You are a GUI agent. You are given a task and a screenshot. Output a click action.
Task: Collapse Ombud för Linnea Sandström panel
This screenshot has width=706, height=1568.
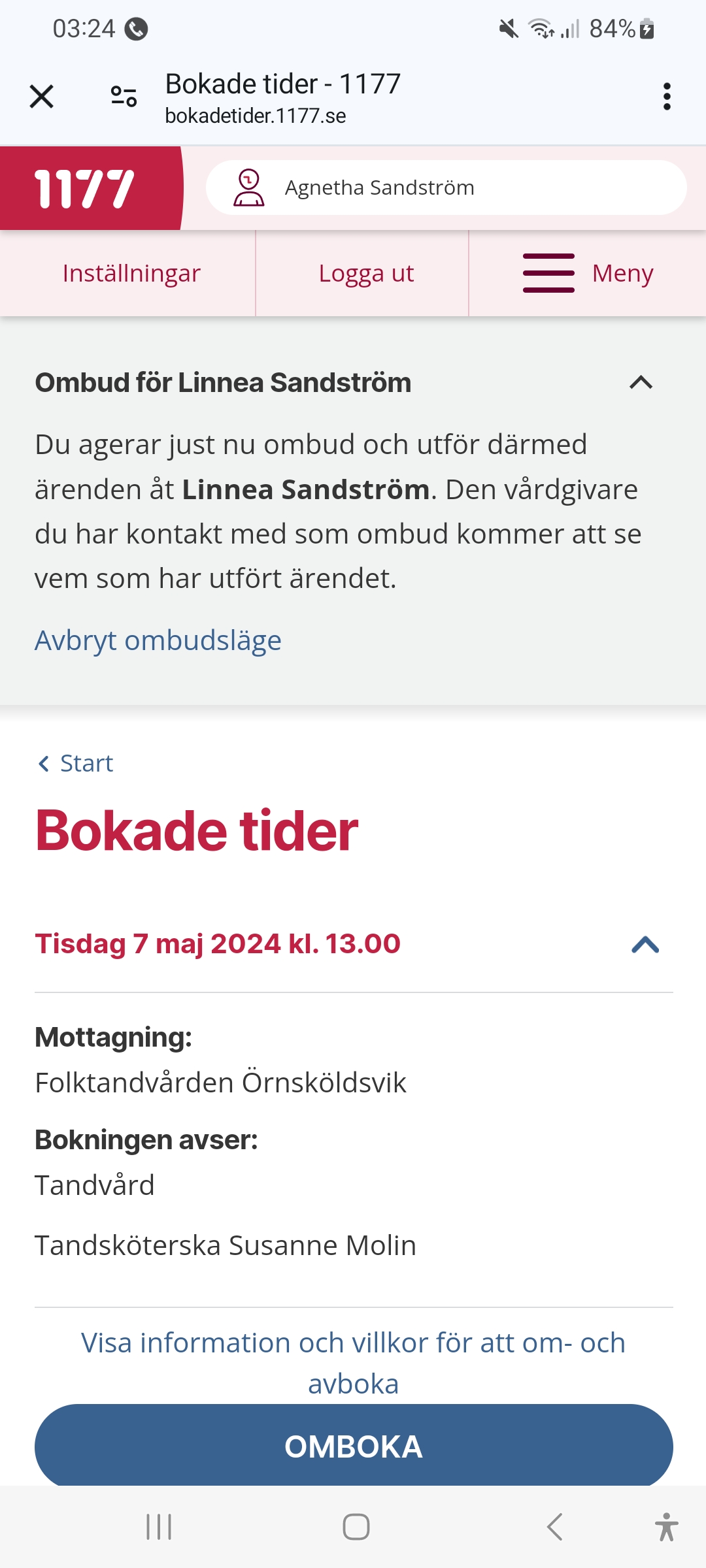coord(641,383)
